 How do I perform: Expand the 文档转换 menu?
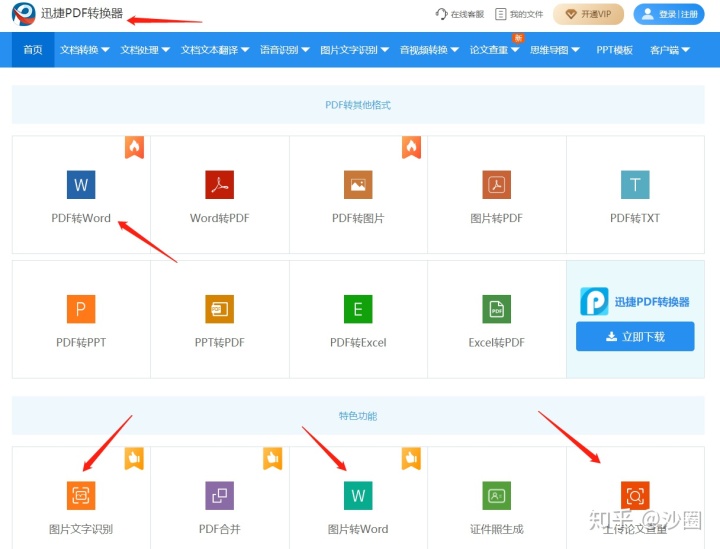click(84, 50)
